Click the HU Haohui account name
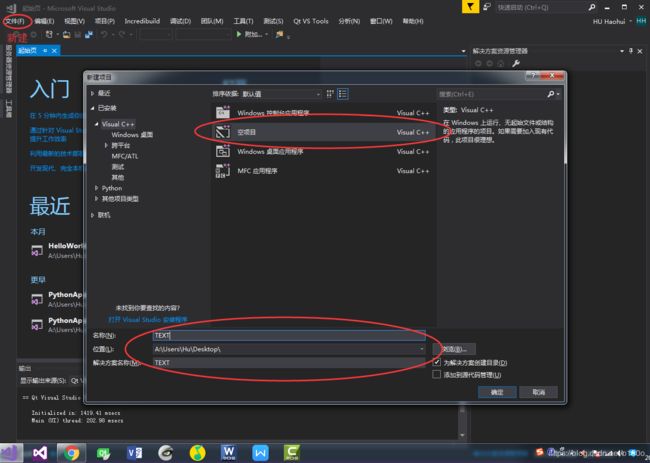This screenshot has height=463, width=650. (609, 22)
